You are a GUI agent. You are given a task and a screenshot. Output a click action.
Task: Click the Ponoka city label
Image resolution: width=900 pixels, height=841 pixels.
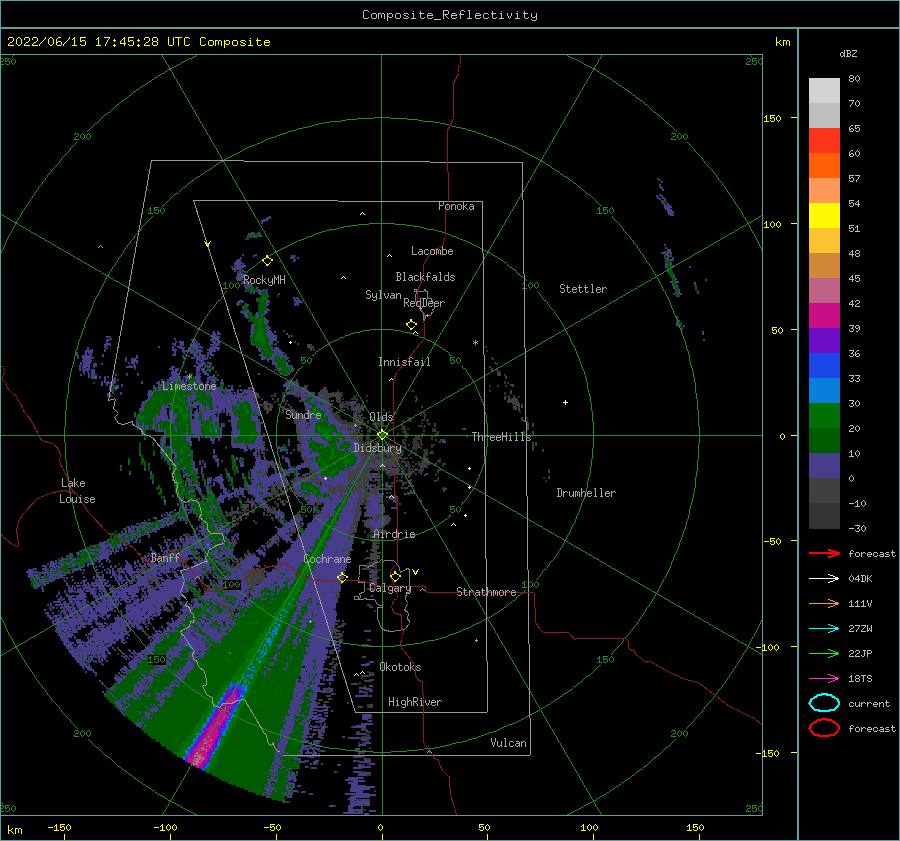(x=456, y=206)
